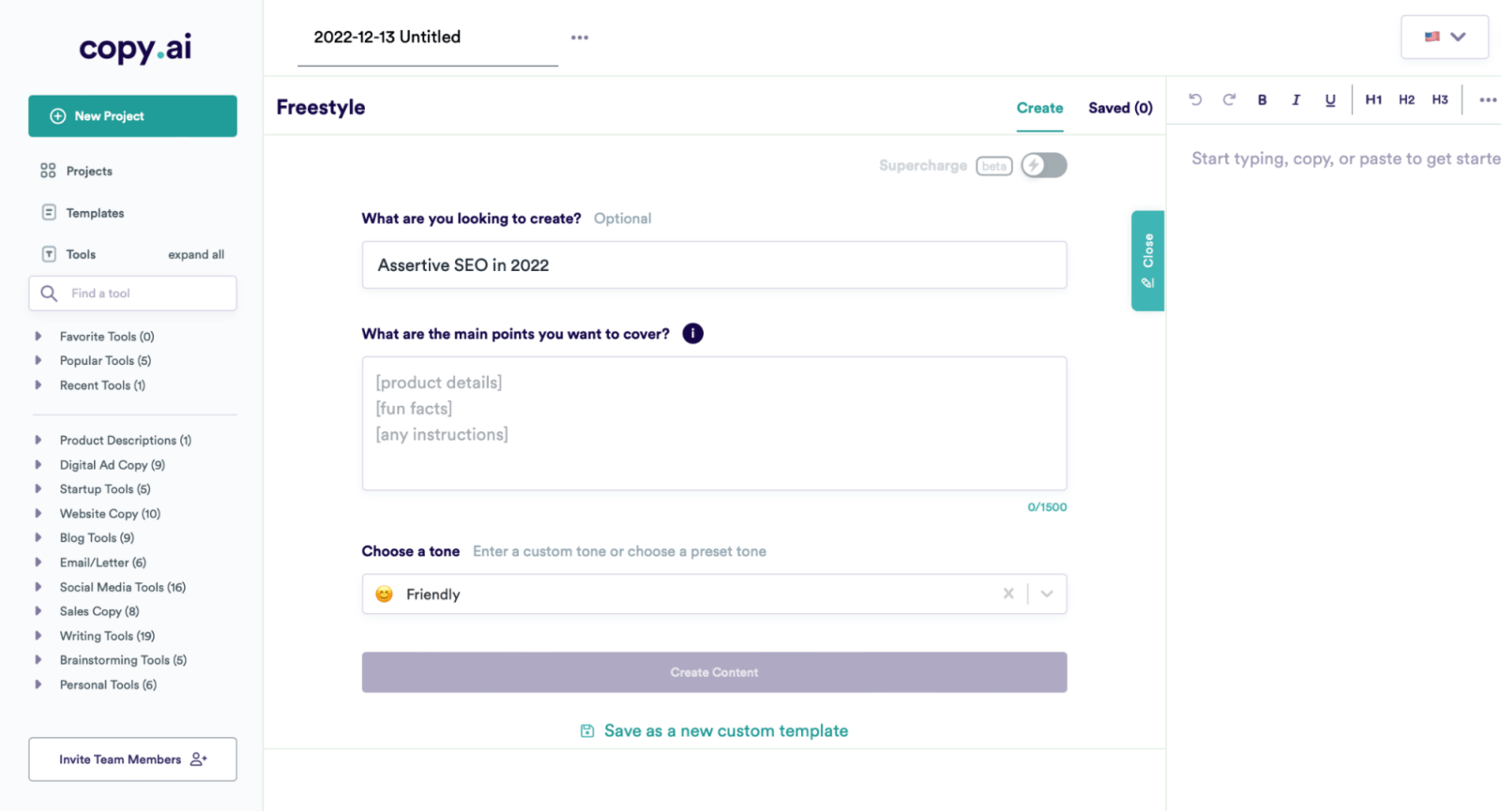
Task: Open the tone dropdown chevron
Action: tap(1047, 594)
